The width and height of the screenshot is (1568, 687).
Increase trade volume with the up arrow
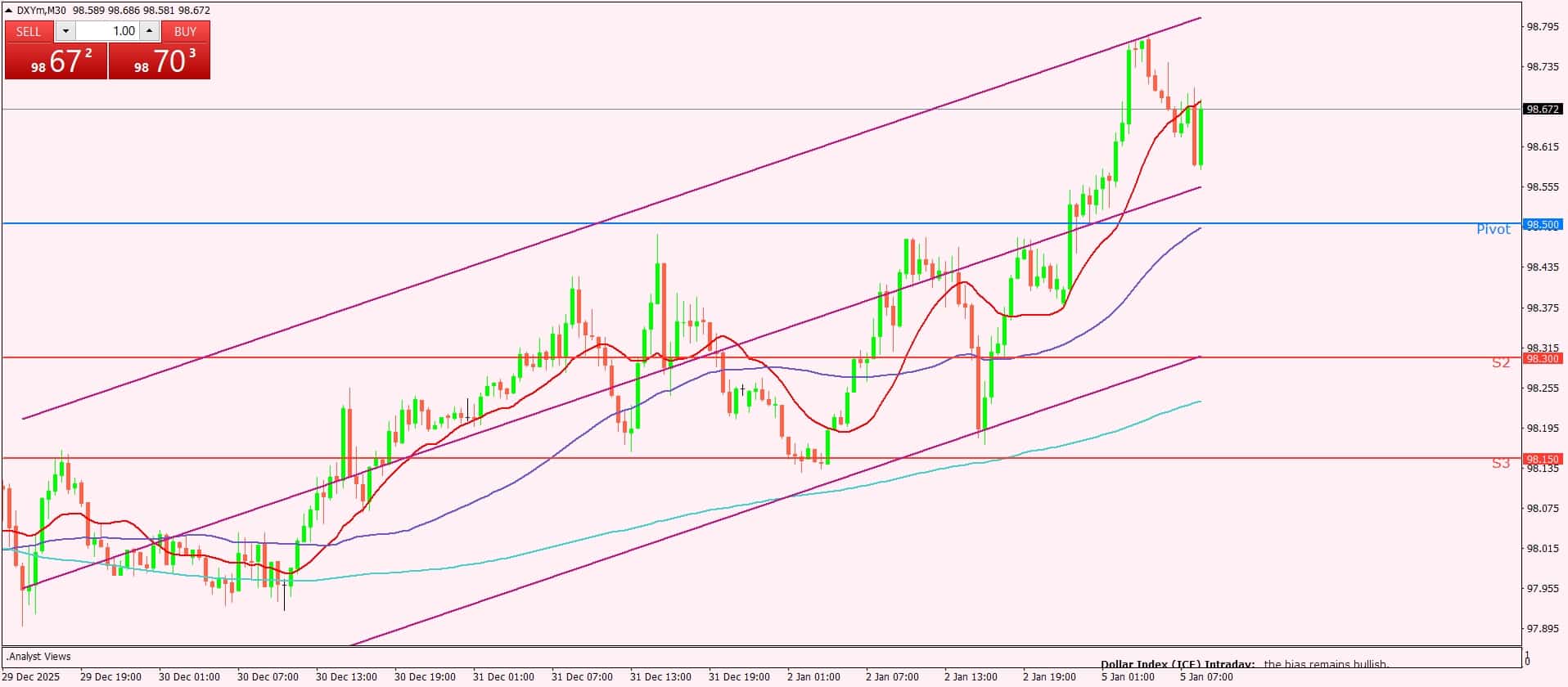coord(149,31)
